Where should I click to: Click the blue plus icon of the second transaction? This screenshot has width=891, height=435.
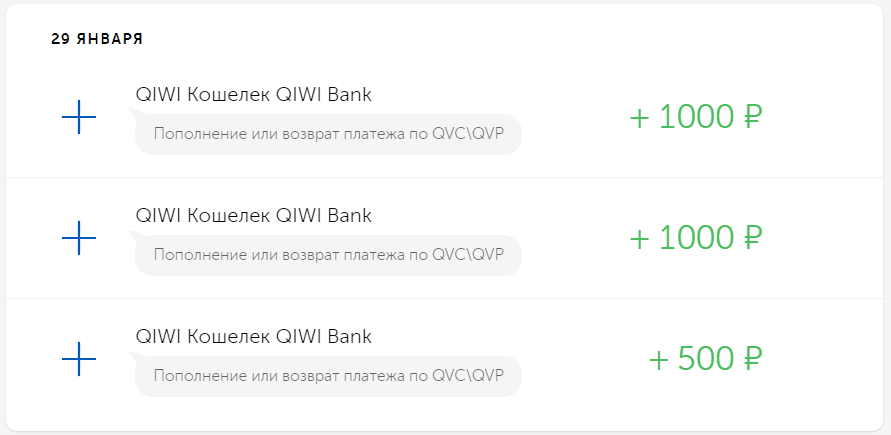tap(79, 238)
